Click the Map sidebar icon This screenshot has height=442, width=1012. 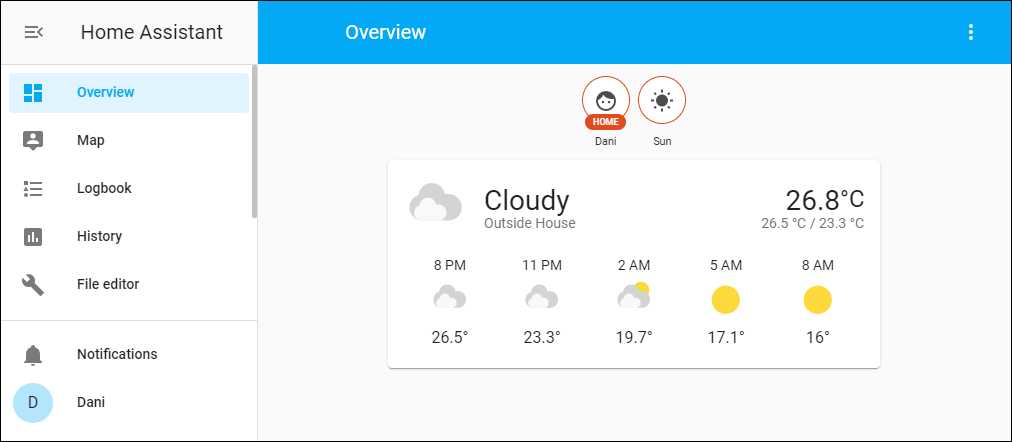33,141
